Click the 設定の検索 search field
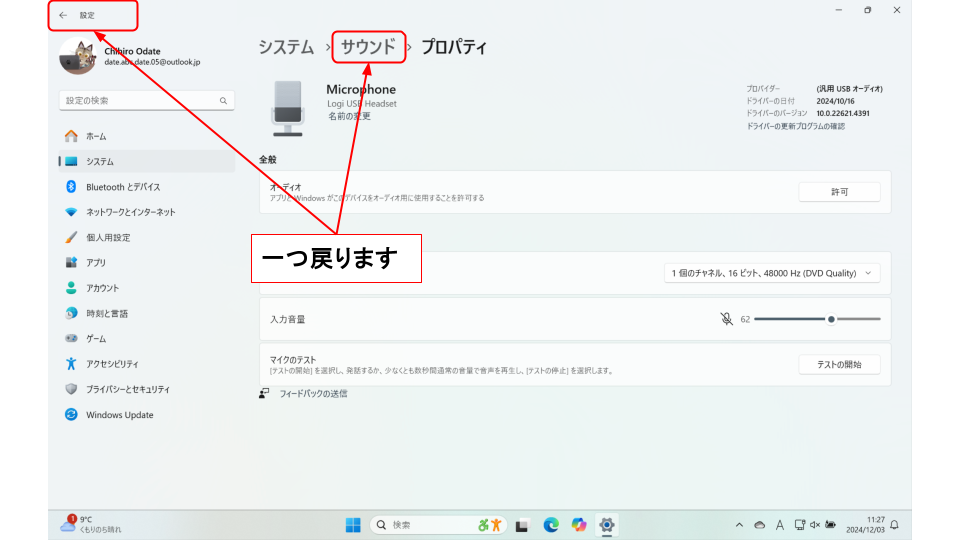This screenshot has height=540, width=960. pyautogui.click(x=140, y=101)
